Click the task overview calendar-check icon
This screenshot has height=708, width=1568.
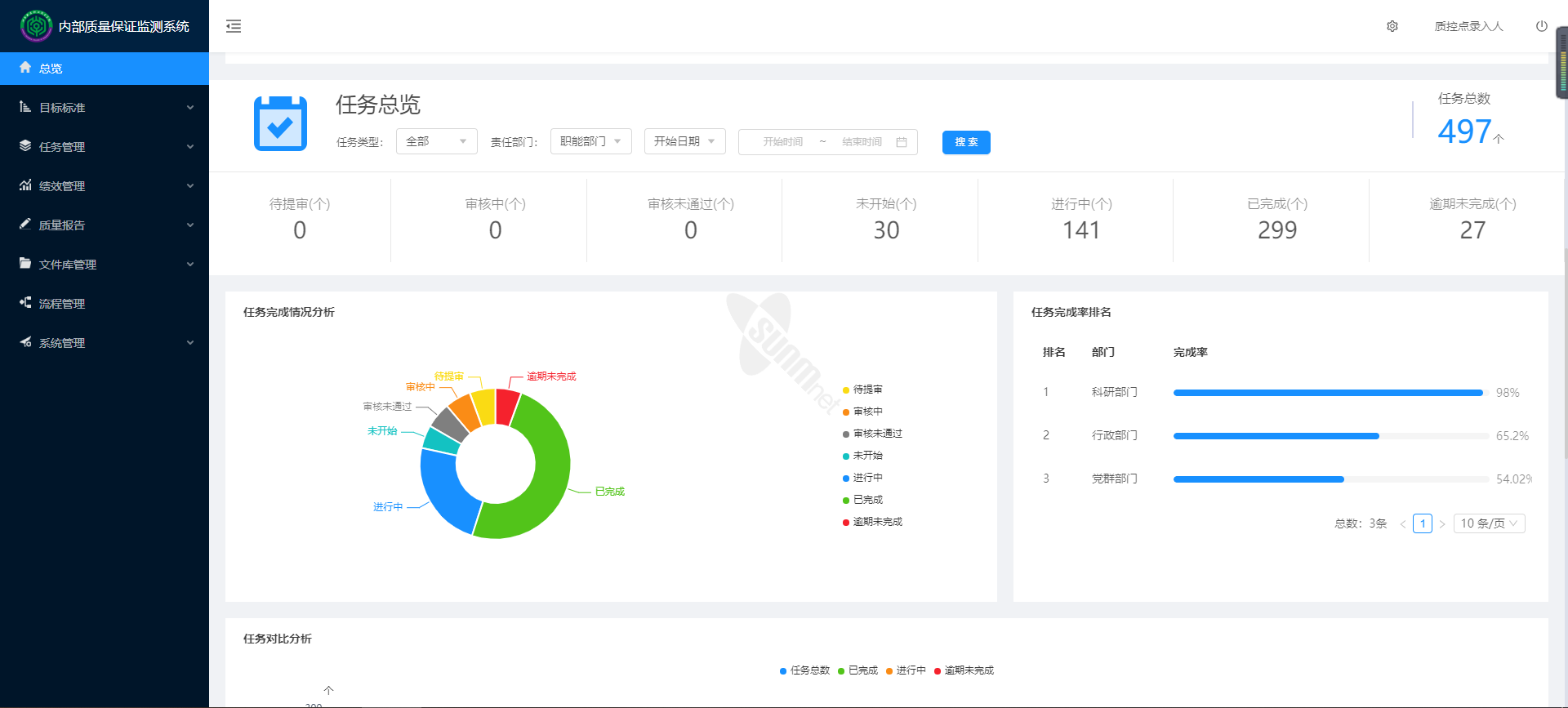(280, 124)
